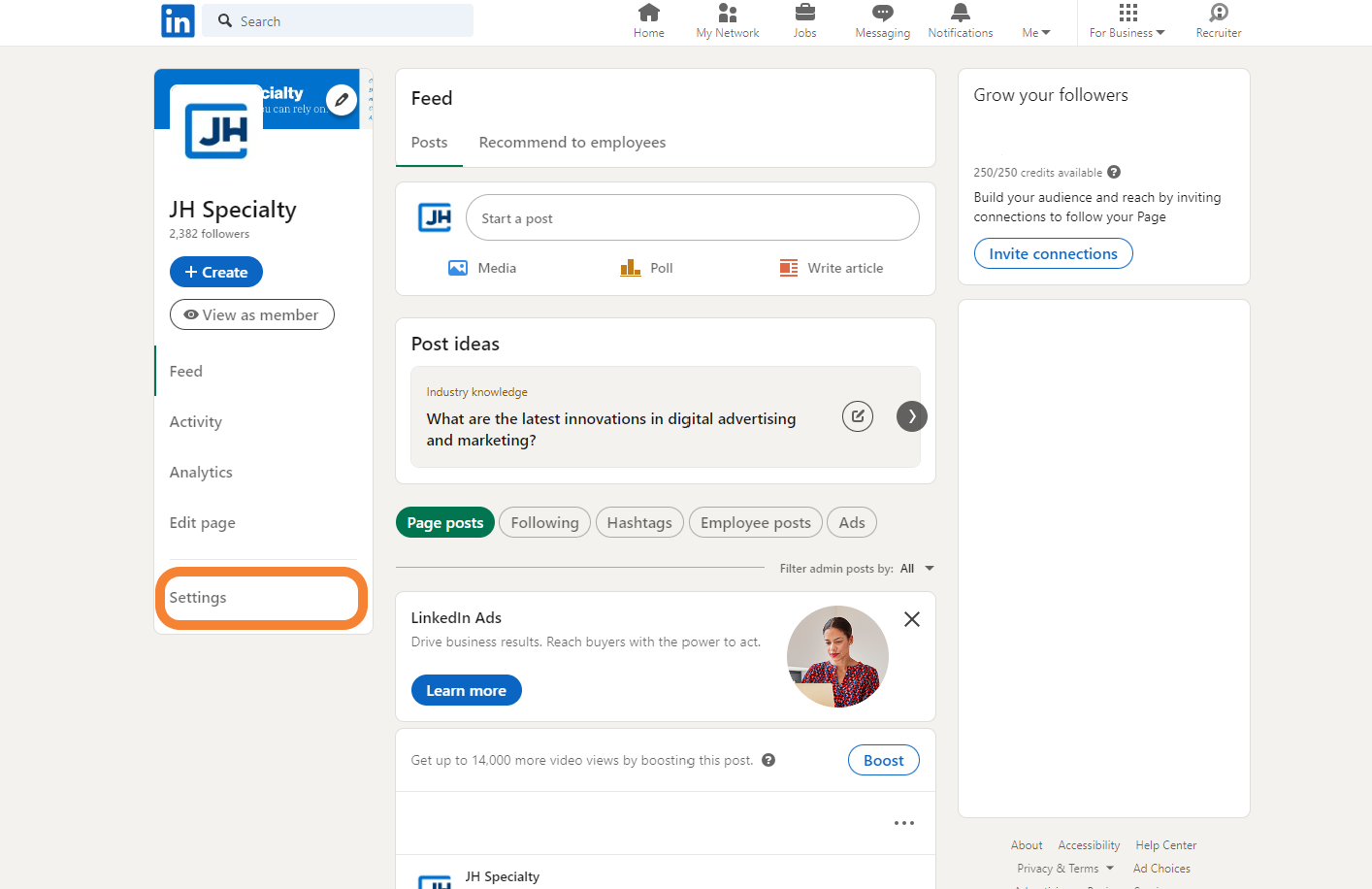The width and height of the screenshot is (1372, 889).
Task: Click the Learn more button
Action: [467, 690]
